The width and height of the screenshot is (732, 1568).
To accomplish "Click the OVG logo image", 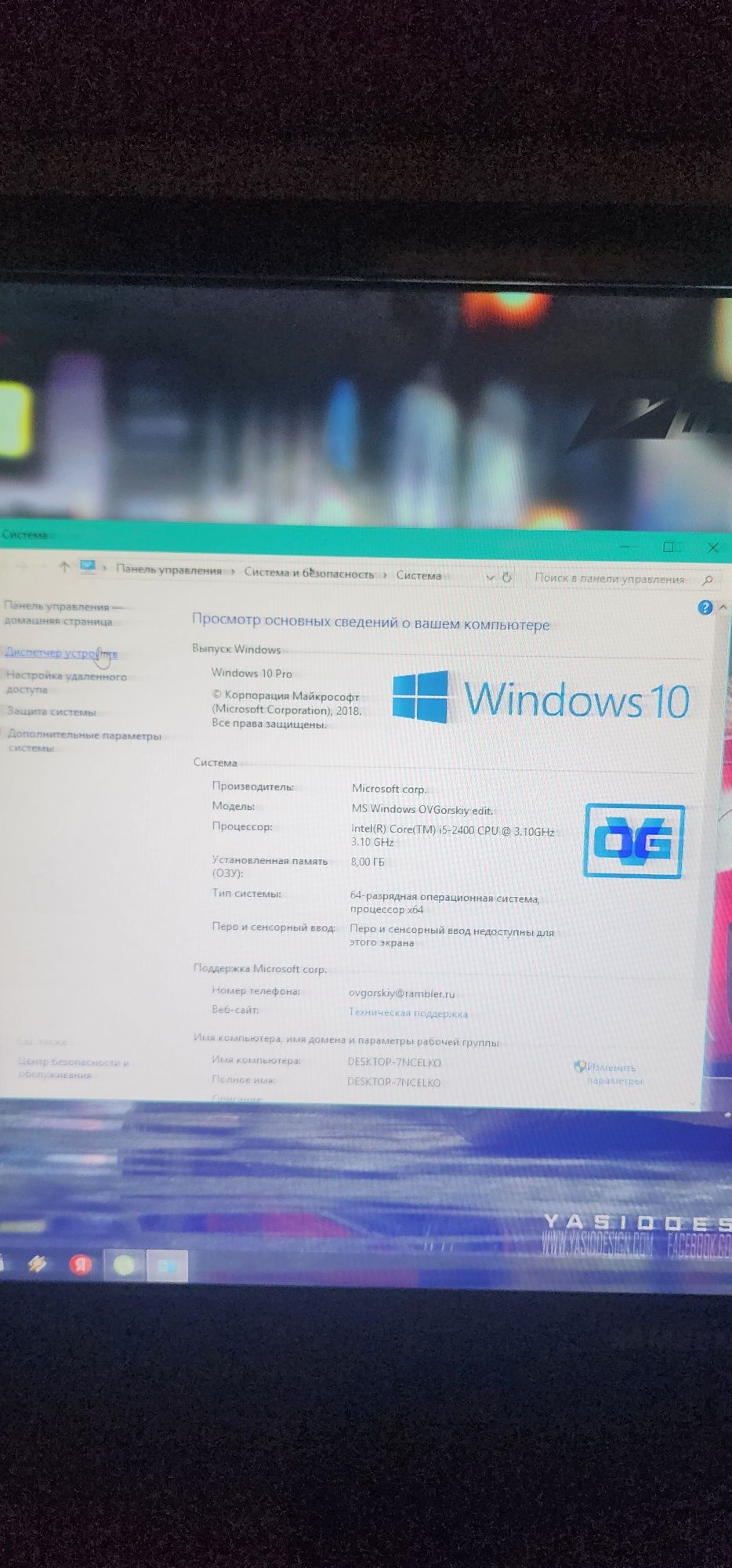I will [635, 841].
